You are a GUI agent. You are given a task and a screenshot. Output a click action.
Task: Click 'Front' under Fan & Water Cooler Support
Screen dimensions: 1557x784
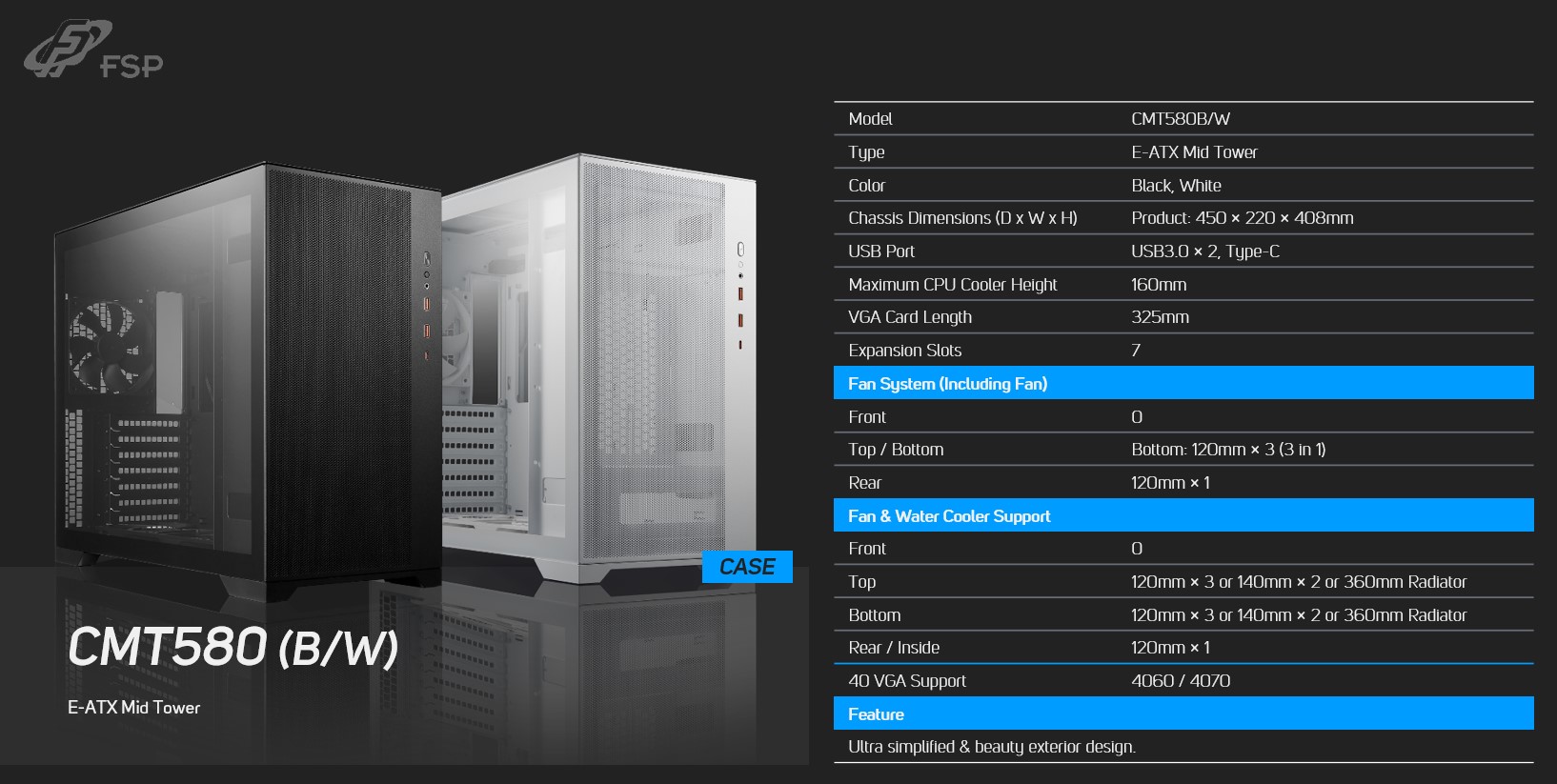point(867,549)
